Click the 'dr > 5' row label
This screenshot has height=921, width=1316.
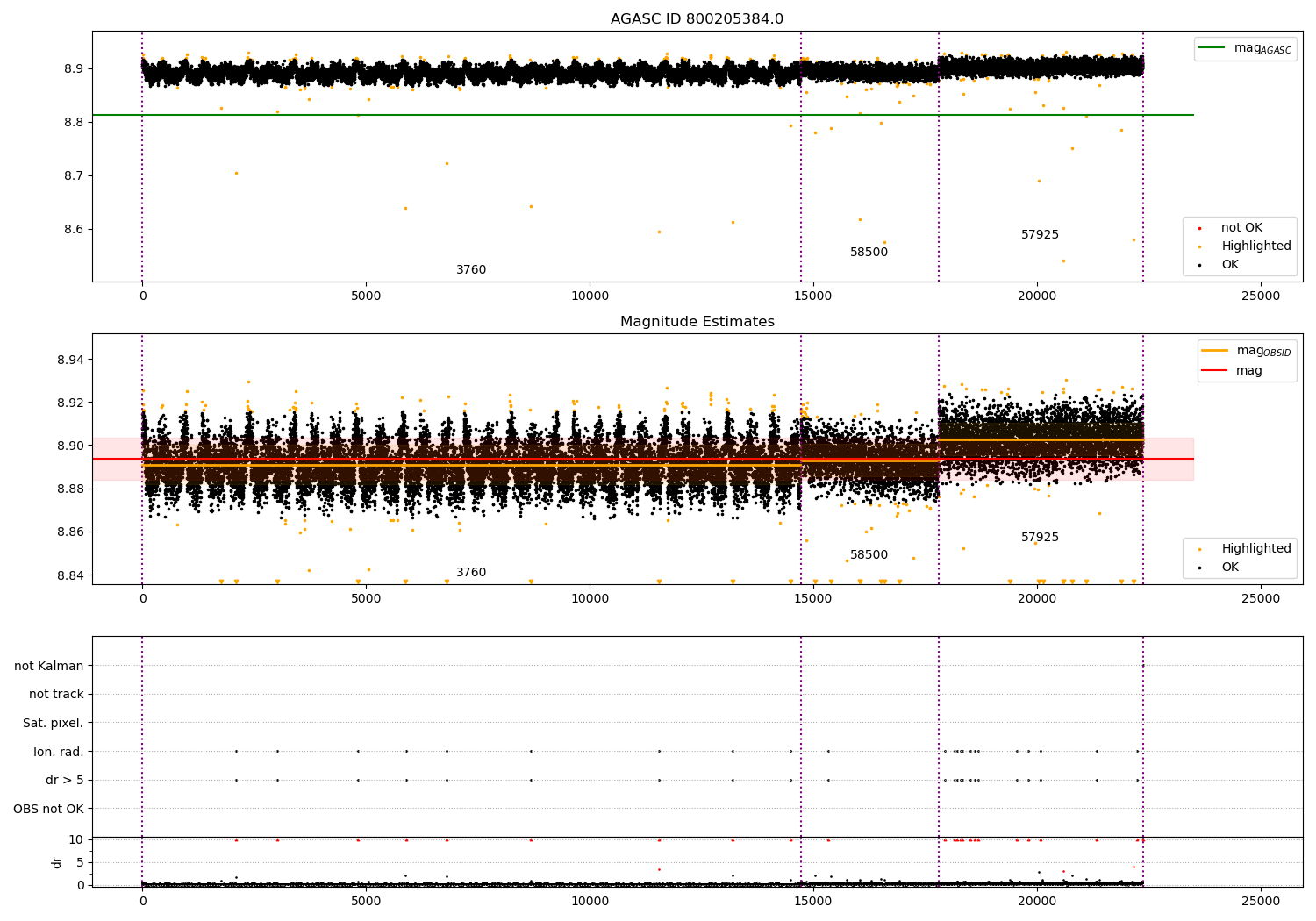click(x=65, y=781)
